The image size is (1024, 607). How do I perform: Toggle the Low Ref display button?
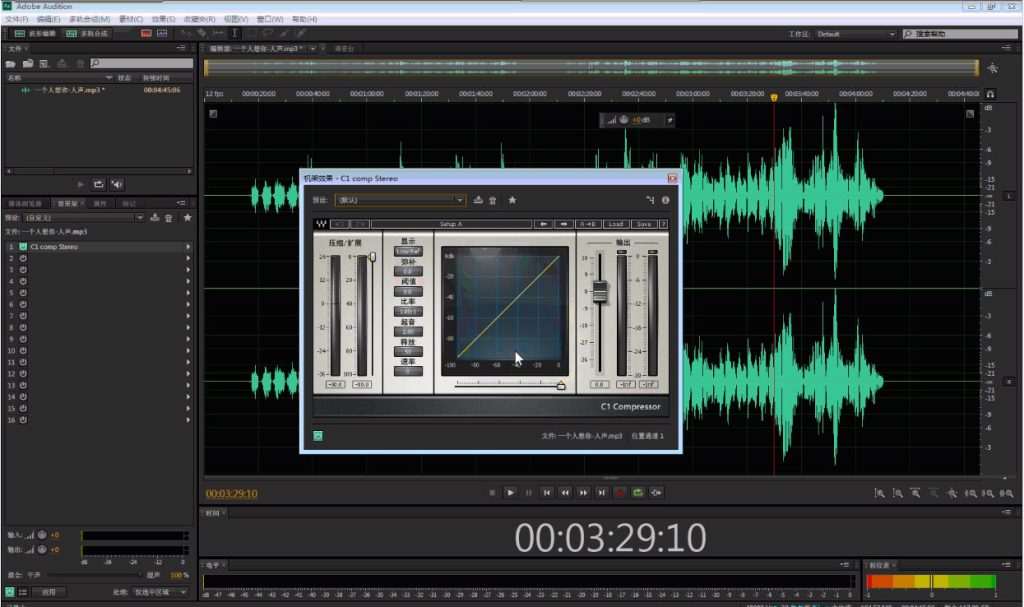click(408, 252)
